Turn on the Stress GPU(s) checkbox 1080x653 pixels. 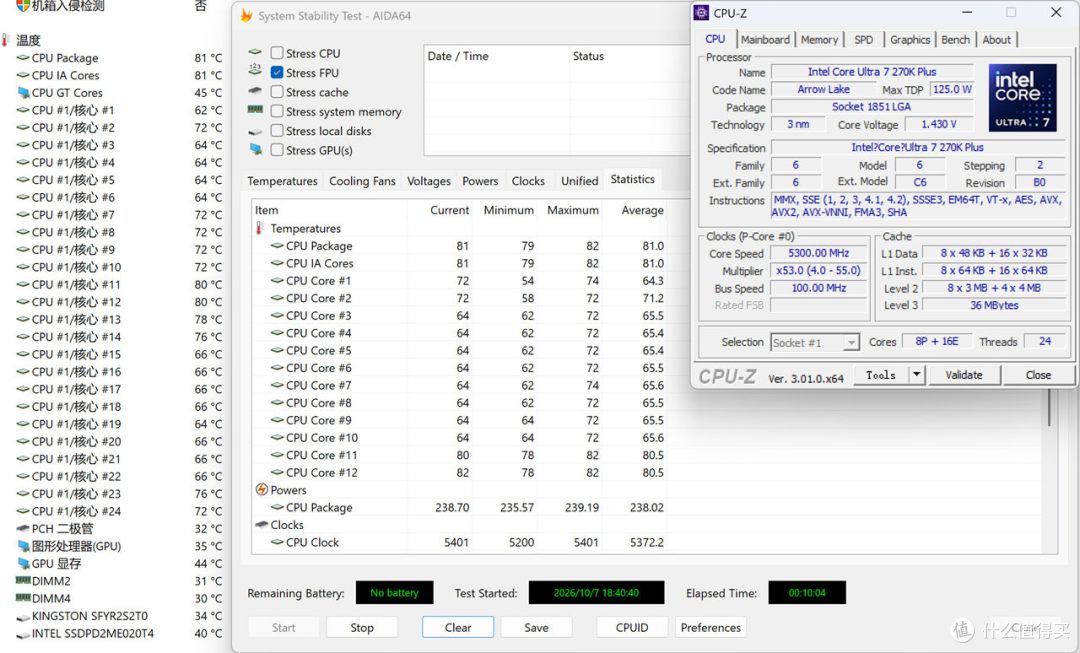coord(277,149)
